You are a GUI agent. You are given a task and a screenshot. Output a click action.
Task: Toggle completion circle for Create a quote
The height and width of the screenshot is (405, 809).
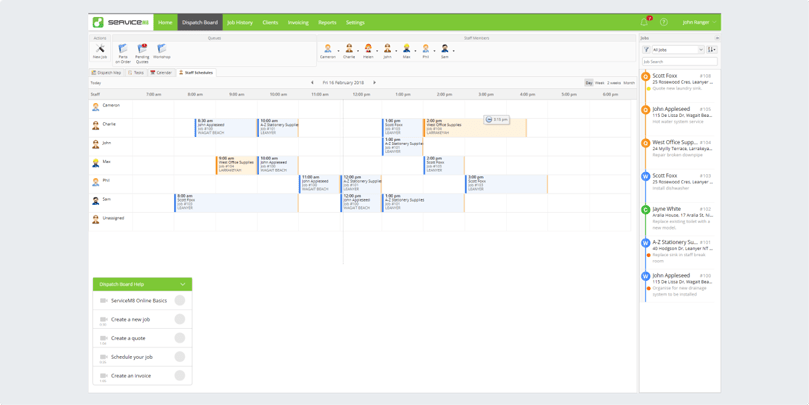180,338
